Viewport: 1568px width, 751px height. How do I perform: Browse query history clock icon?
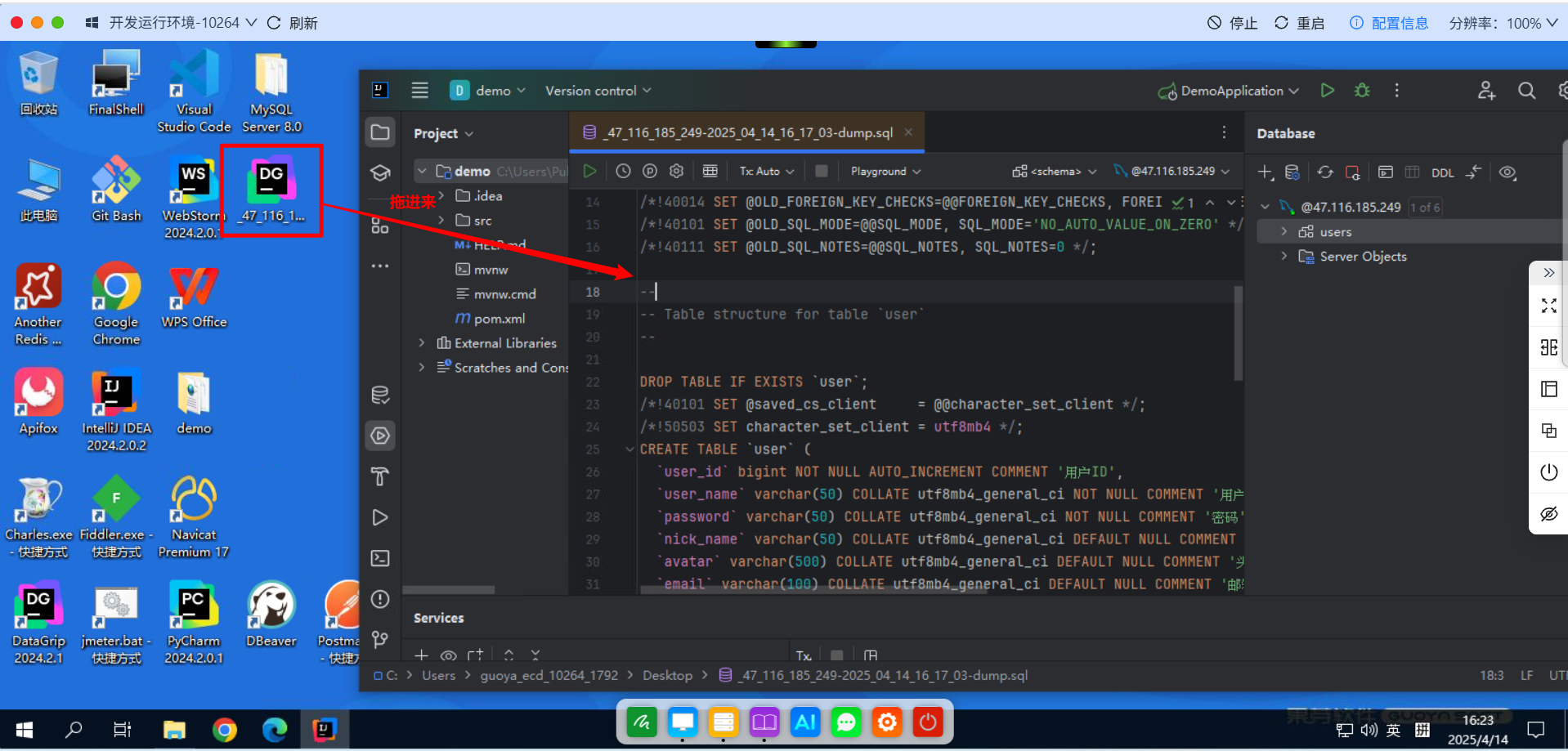[623, 171]
